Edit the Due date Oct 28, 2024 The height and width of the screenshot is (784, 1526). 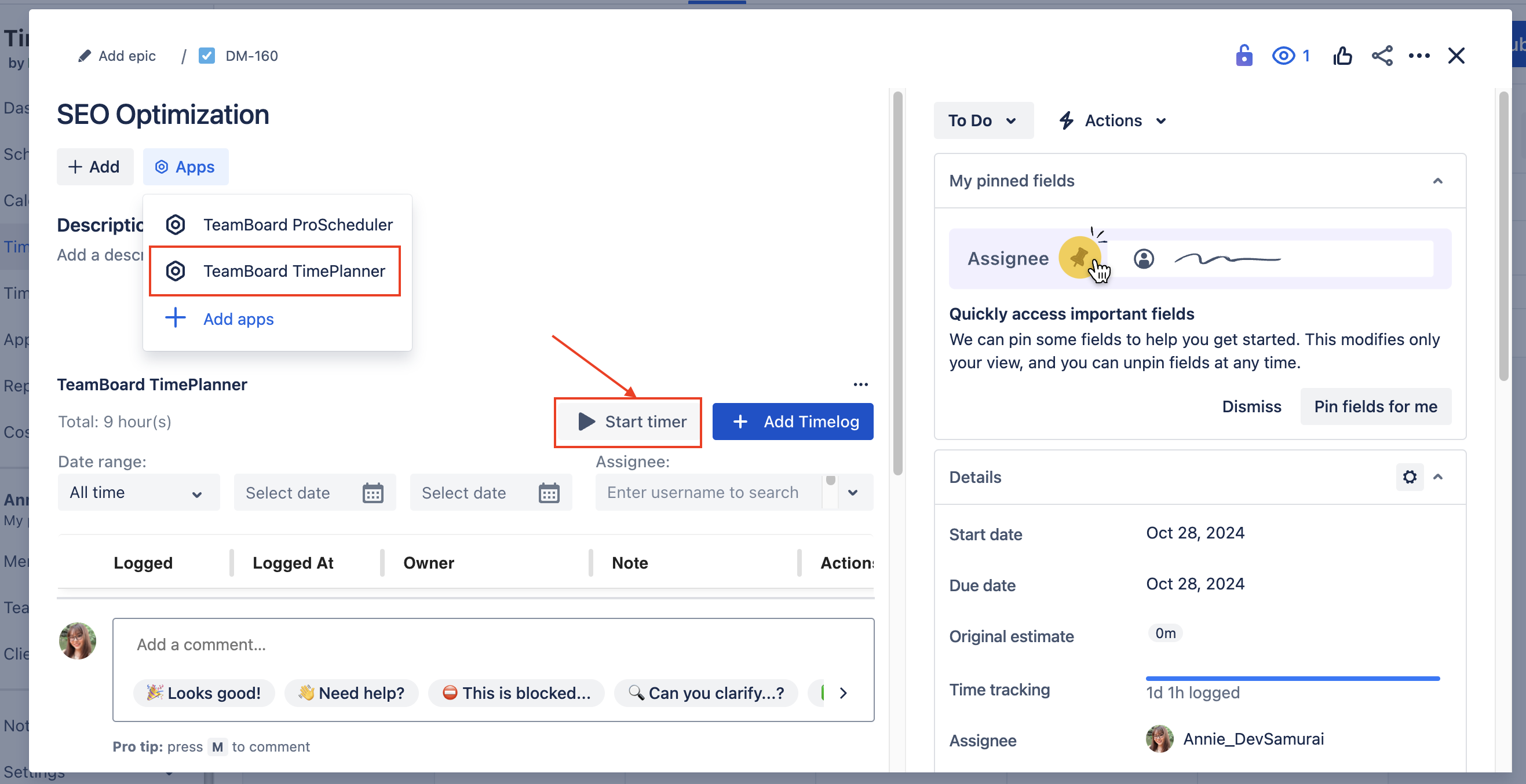click(1195, 584)
